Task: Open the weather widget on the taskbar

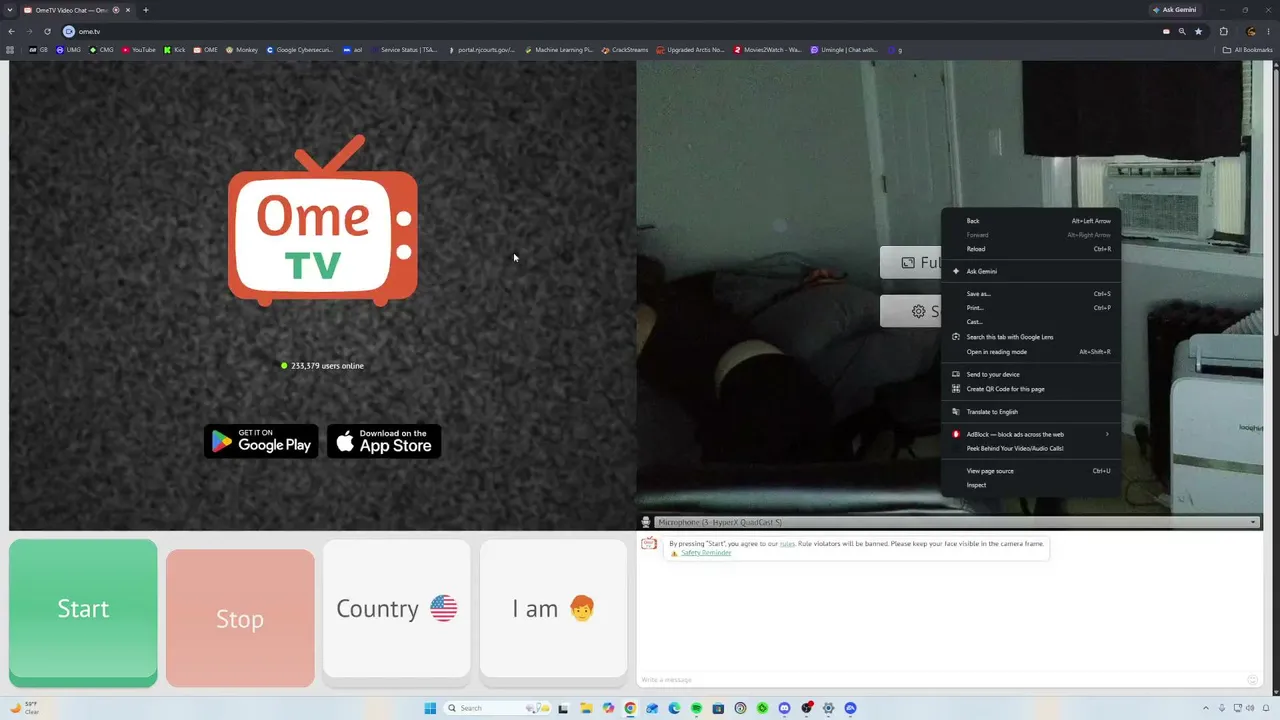Action: 25,708
